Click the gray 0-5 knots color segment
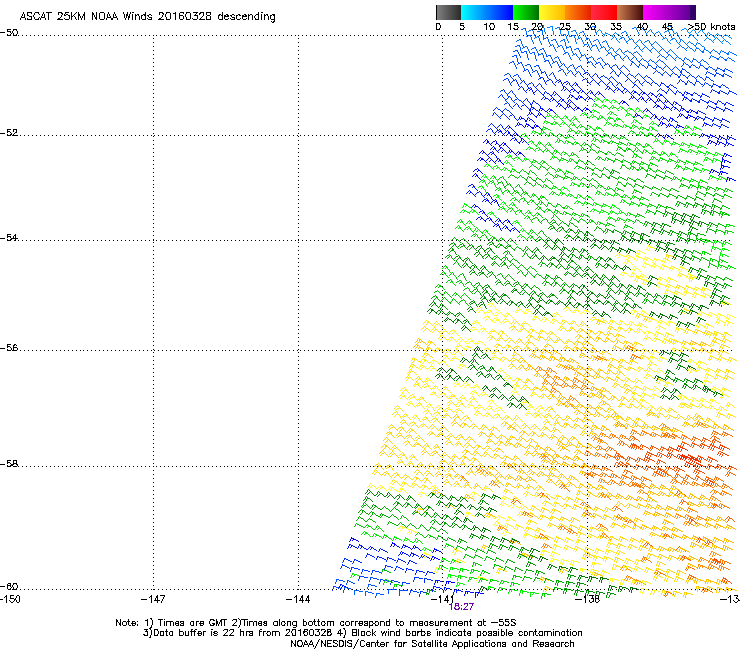740x650 pixels. pyautogui.click(x=448, y=12)
